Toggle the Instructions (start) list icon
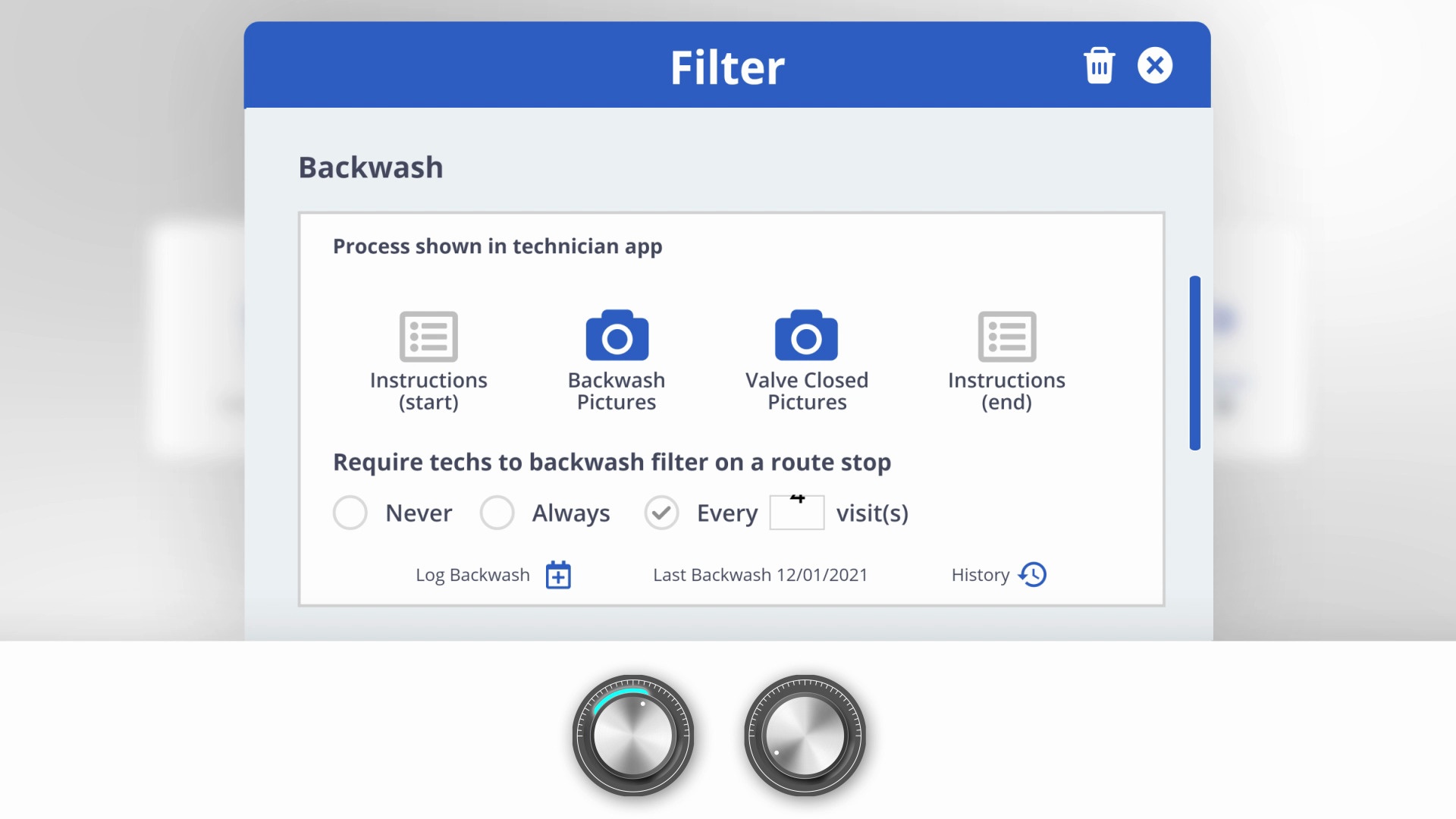The width and height of the screenshot is (1456, 819). point(428,336)
